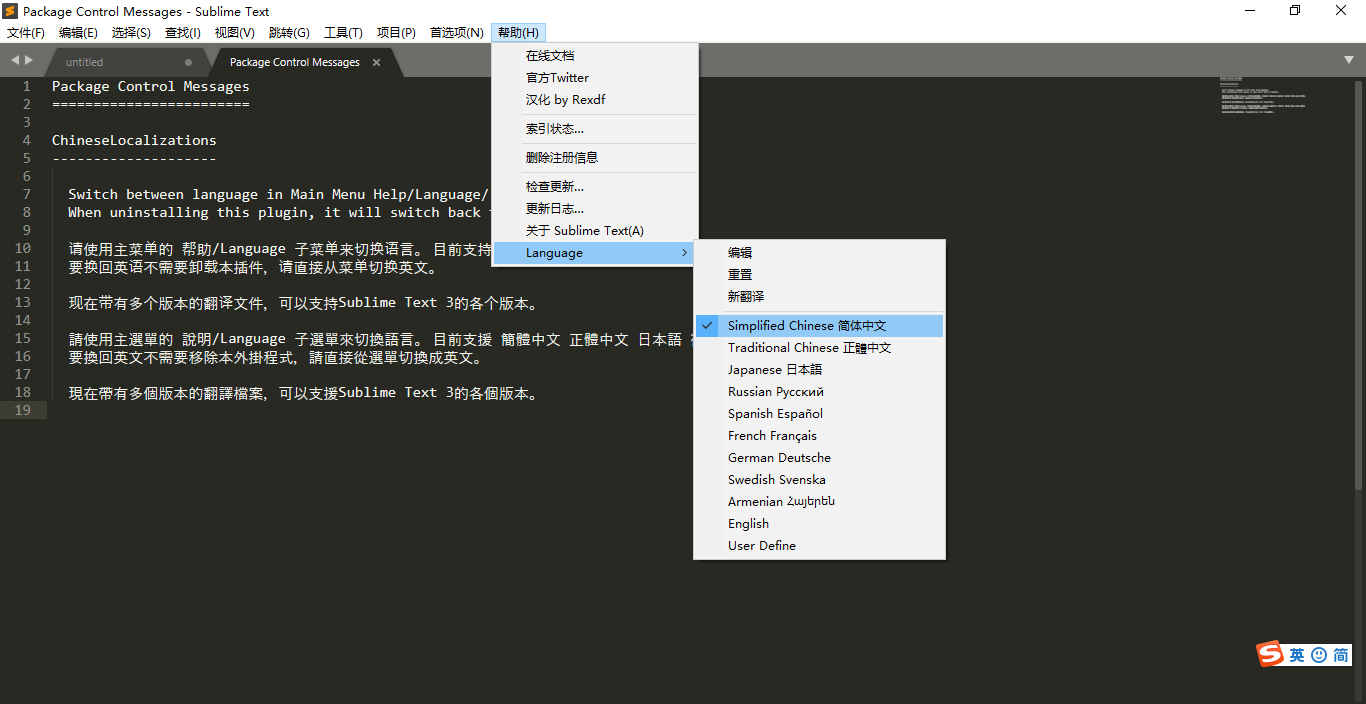Click the Sublime Text app icon in title bar
Image resolution: width=1366 pixels, height=704 pixels.
point(10,11)
